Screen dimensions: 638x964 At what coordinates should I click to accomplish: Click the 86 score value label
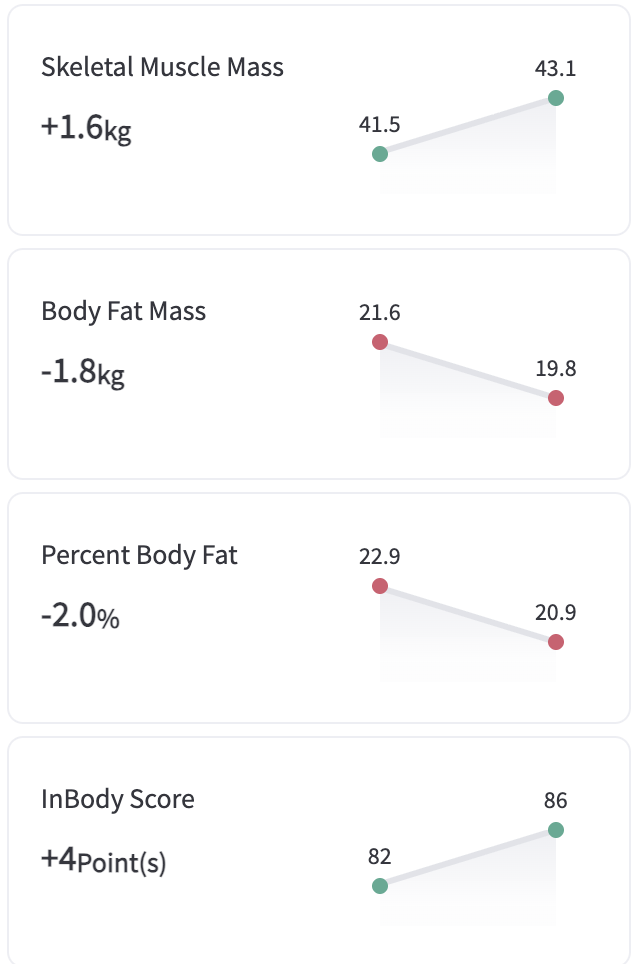tap(556, 801)
